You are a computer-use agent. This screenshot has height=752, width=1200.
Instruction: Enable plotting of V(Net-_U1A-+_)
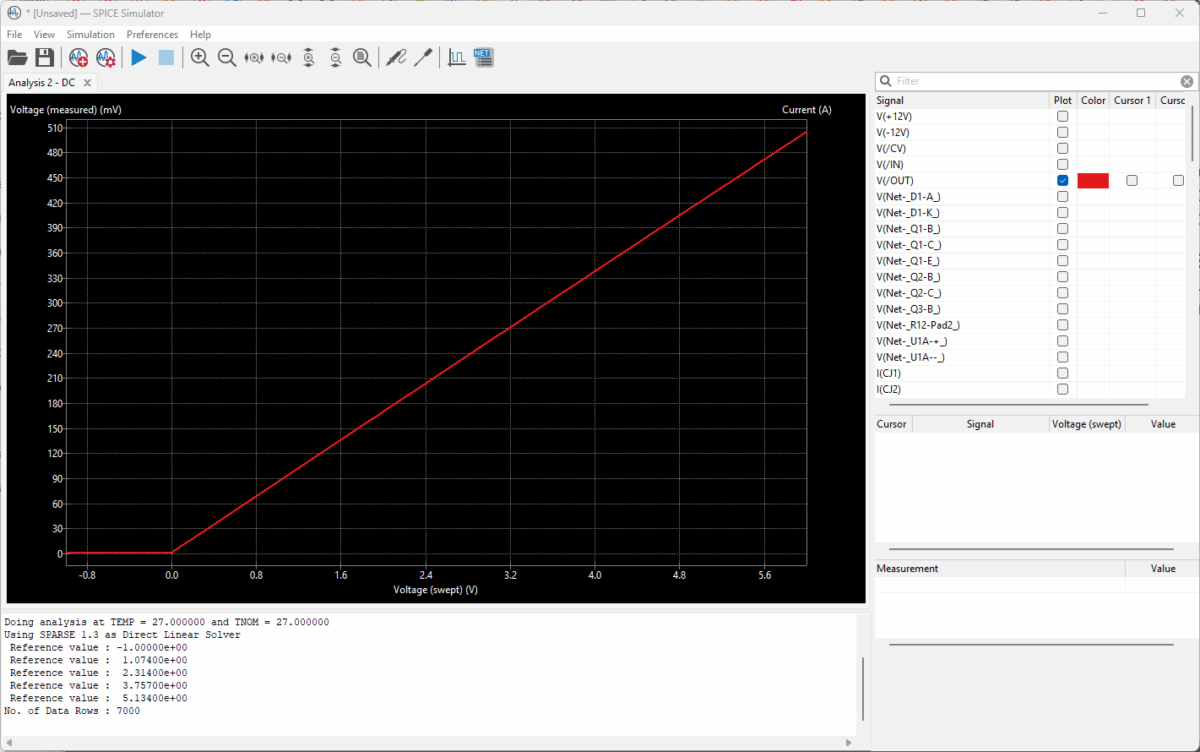point(1062,341)
